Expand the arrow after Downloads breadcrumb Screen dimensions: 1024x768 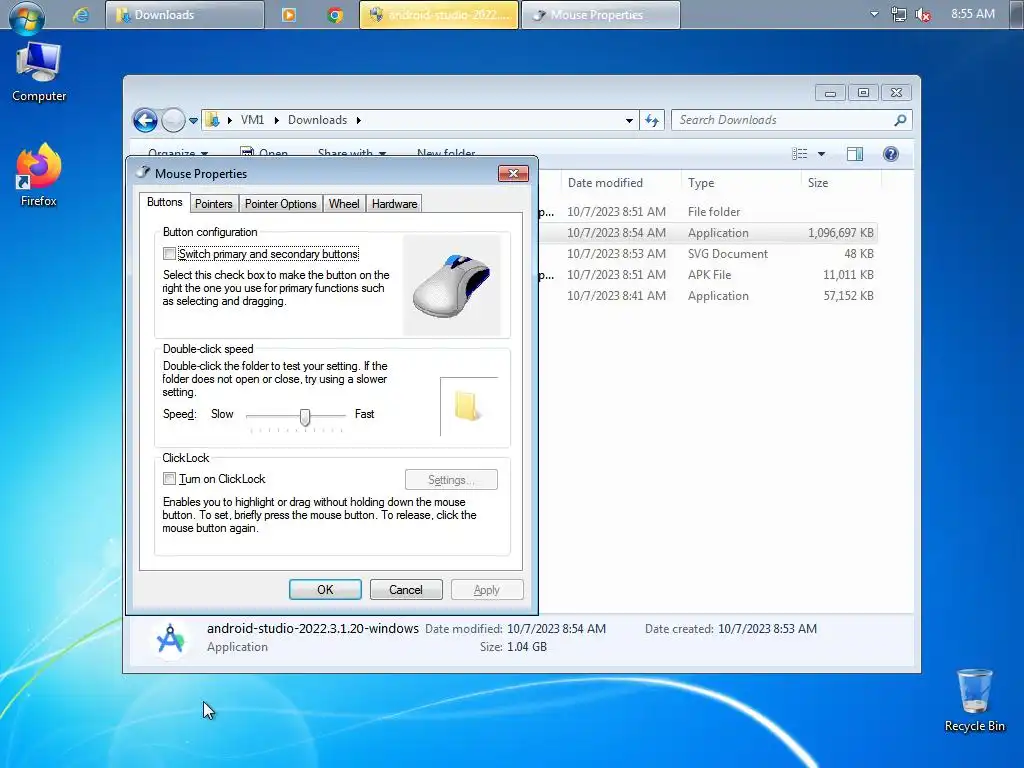359,120
